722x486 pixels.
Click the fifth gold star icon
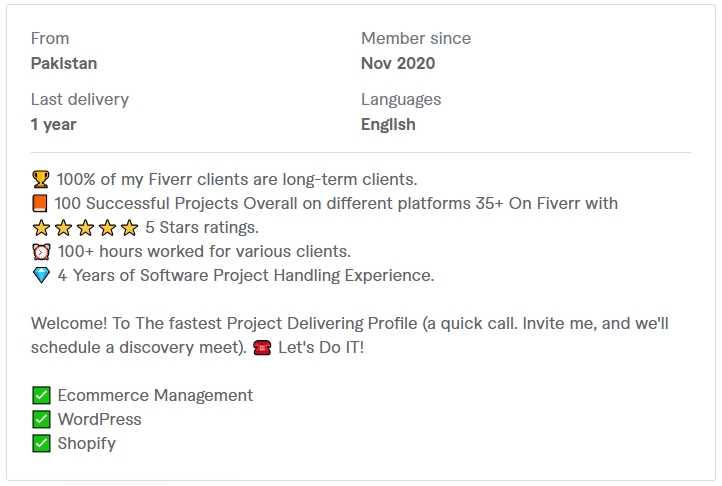click(x=129, y=228)
